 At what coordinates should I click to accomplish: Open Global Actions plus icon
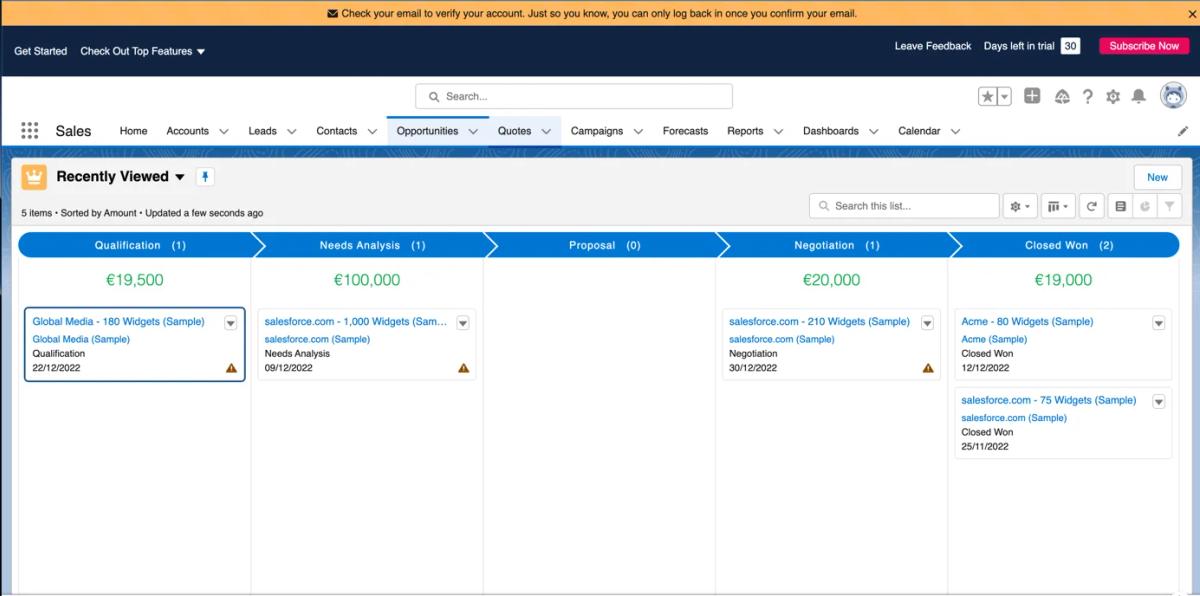pos(1032,96)
